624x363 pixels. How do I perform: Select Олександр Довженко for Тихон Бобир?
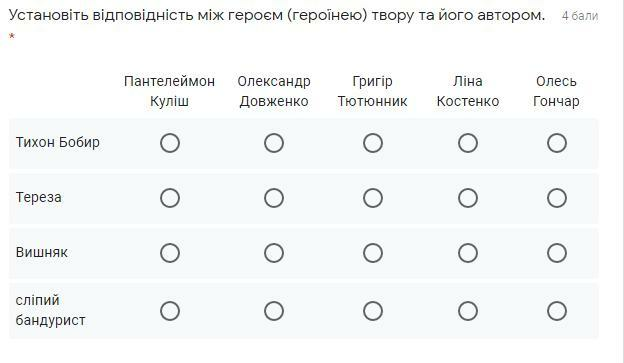(274, 143)
